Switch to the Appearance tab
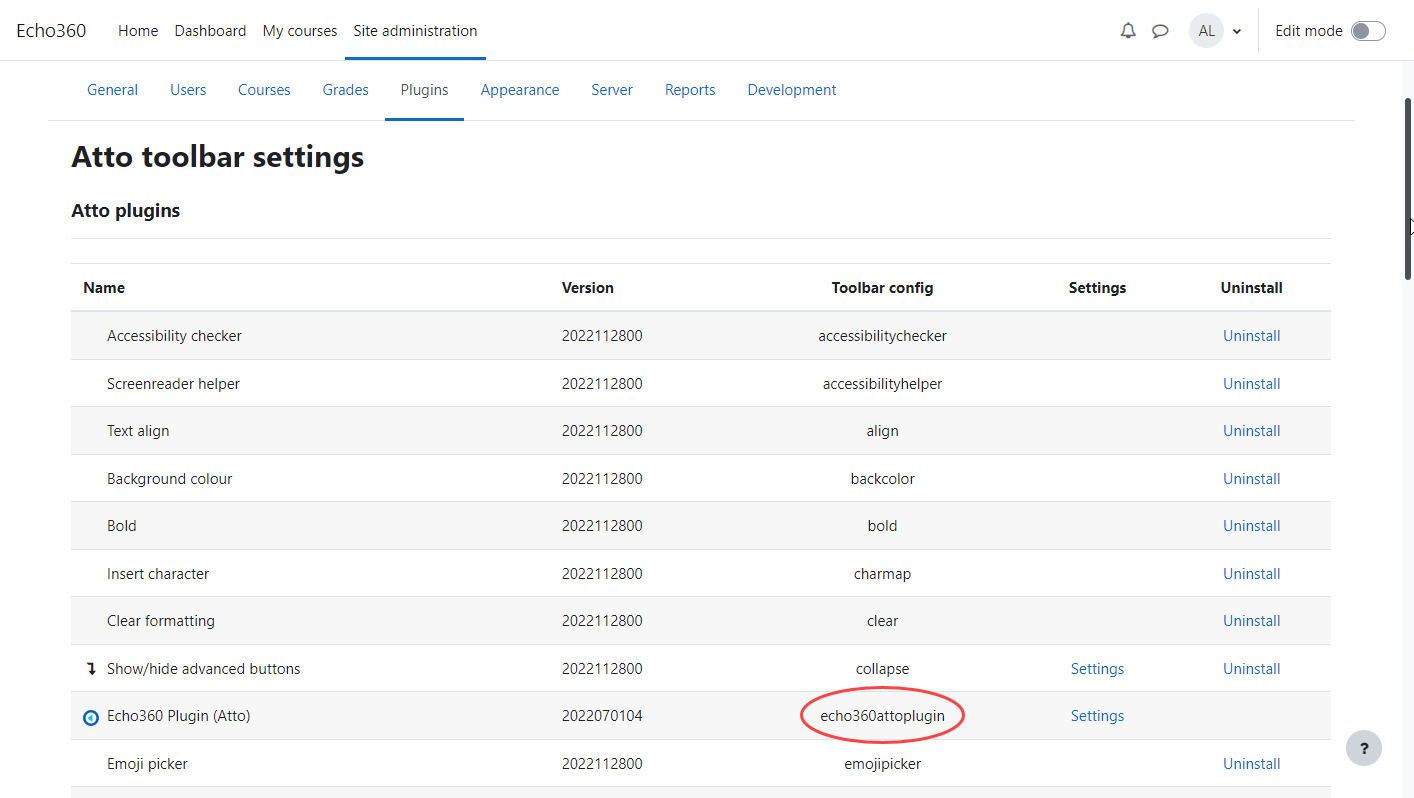Viewport: 1414px width, 798px height. point(520,90)
